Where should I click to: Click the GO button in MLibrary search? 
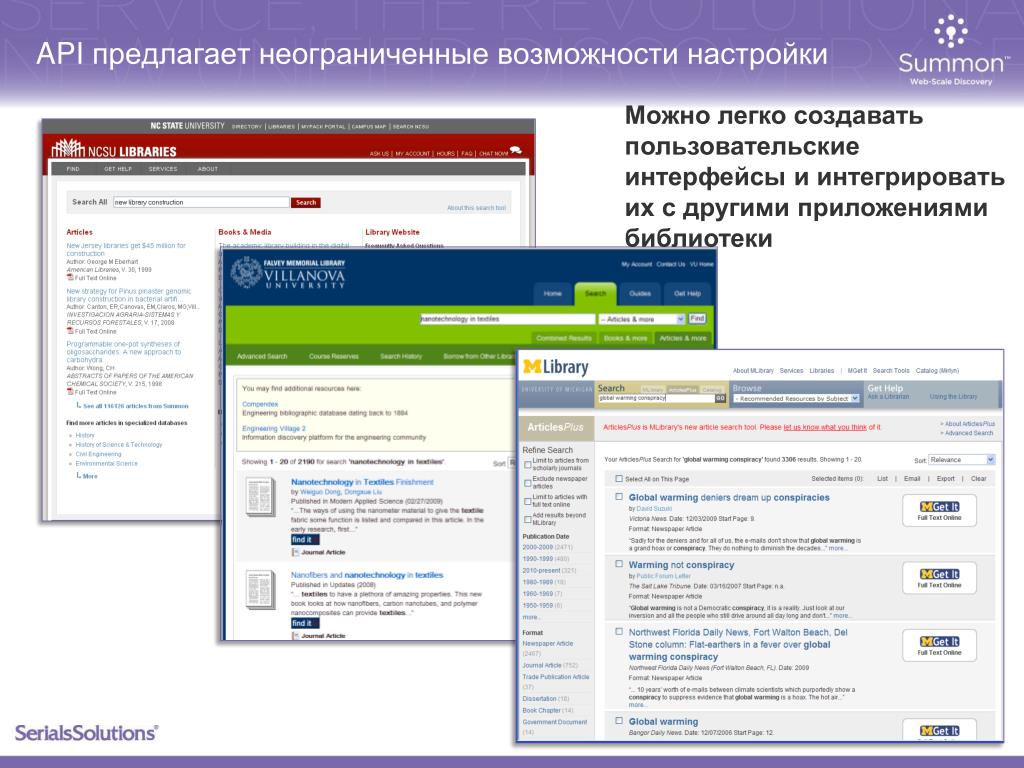click(x=720, y=398)
